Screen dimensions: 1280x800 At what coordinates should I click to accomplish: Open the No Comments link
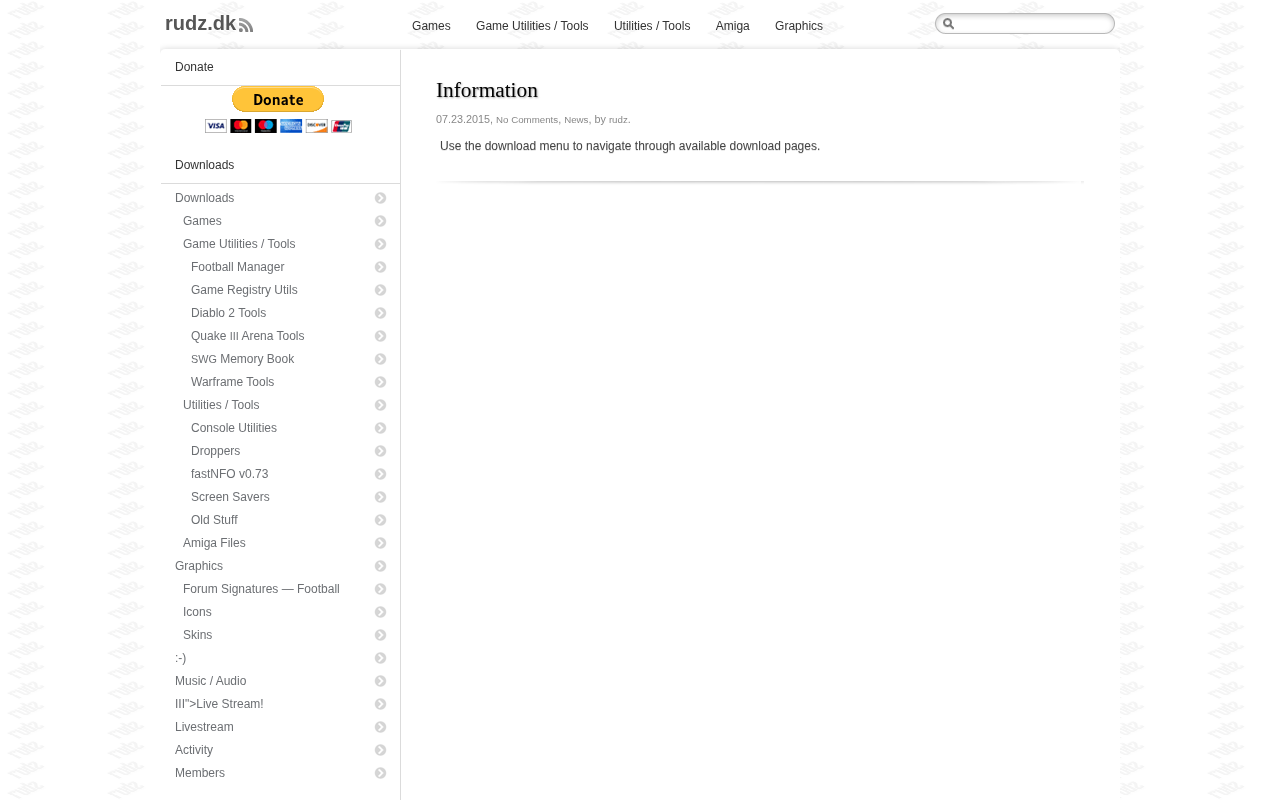point(527,120)
